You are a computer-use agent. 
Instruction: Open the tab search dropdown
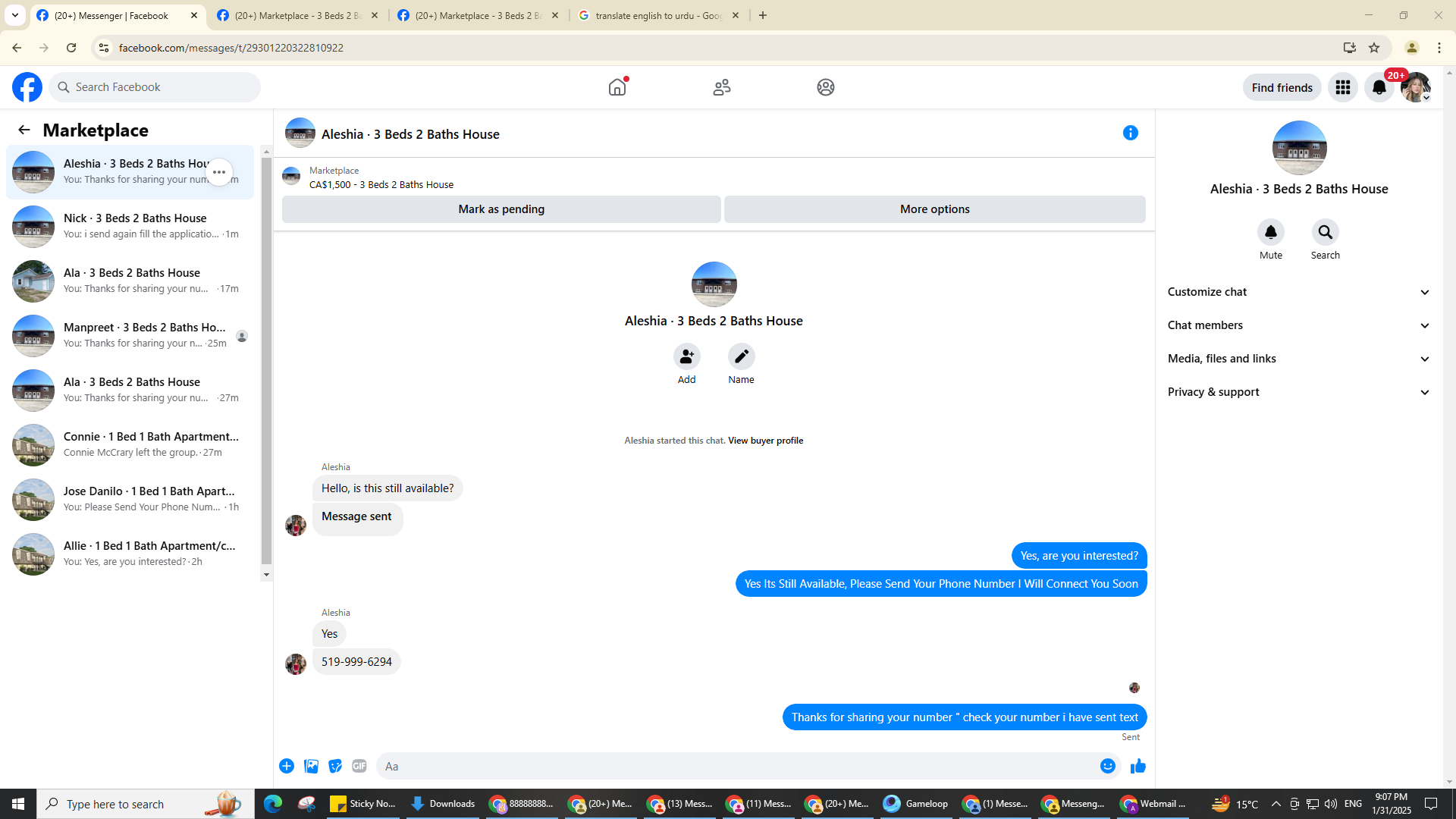point(15,15)
